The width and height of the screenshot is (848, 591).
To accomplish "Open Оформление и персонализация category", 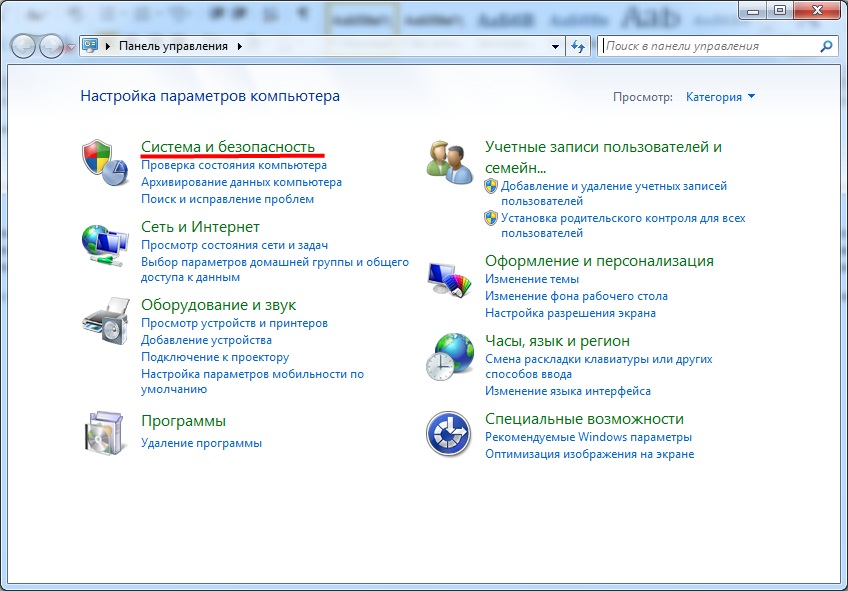I will [599, 261].
